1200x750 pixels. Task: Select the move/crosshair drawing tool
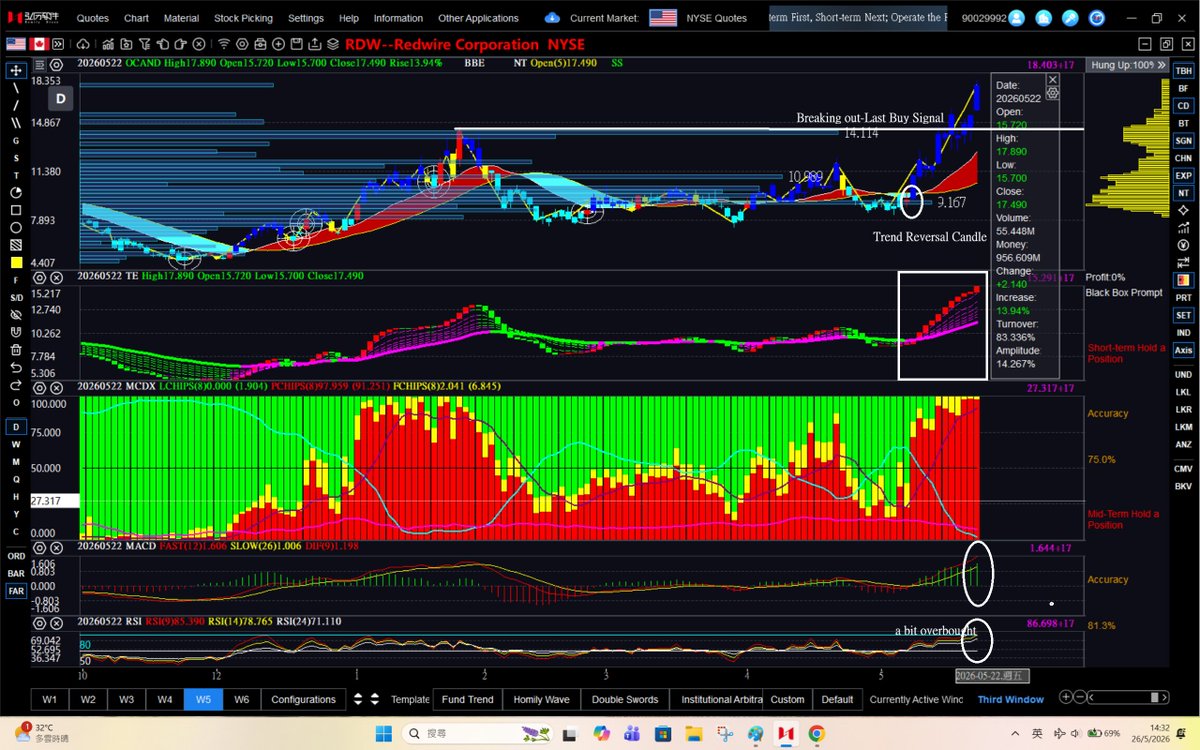tap(16, 70)
